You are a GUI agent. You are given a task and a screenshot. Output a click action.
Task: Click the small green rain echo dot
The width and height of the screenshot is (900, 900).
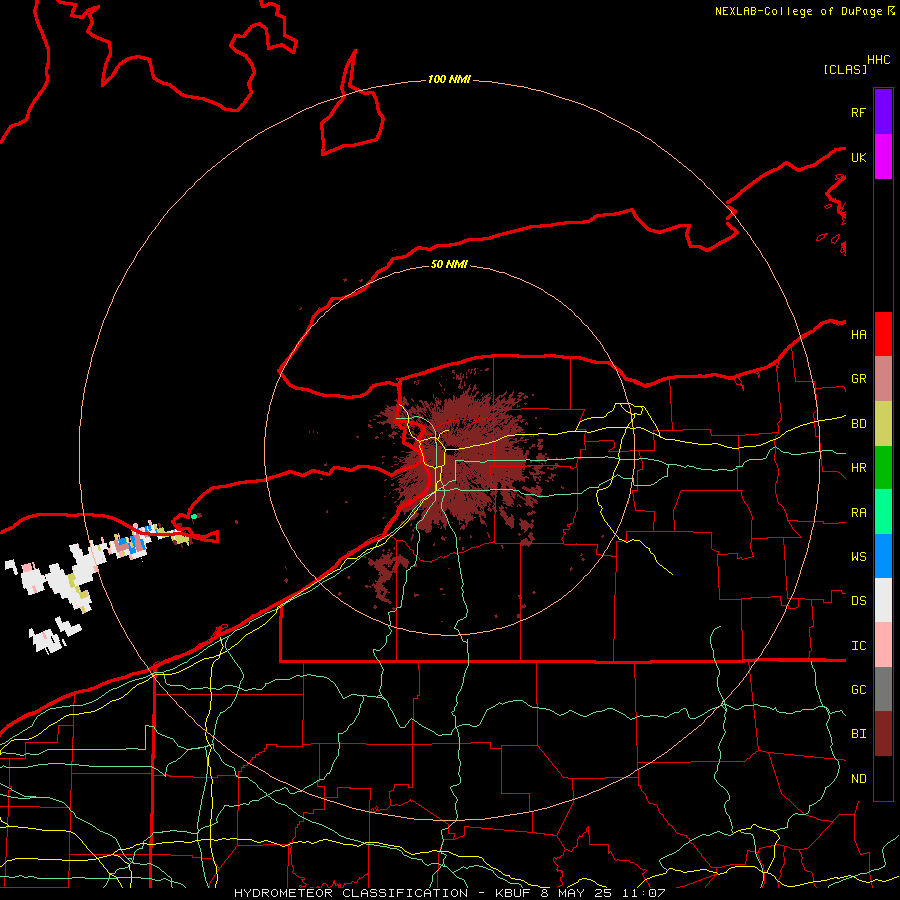[194, 517]
